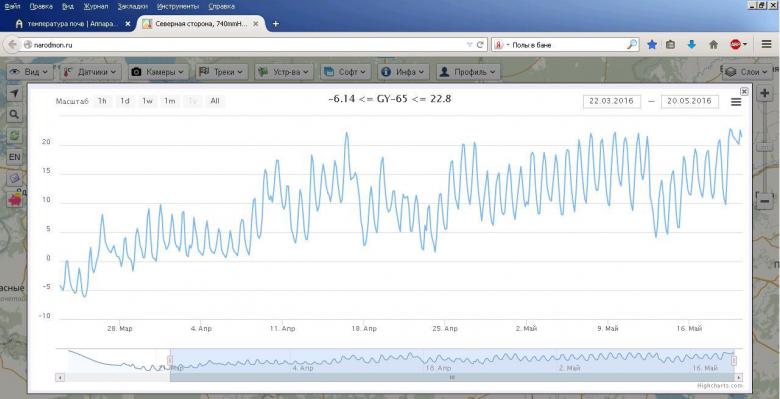Image resolution: width=780 pixels, height=399 pixels.
Task: Select the 1d scale option
Action: tap(125, 101)
